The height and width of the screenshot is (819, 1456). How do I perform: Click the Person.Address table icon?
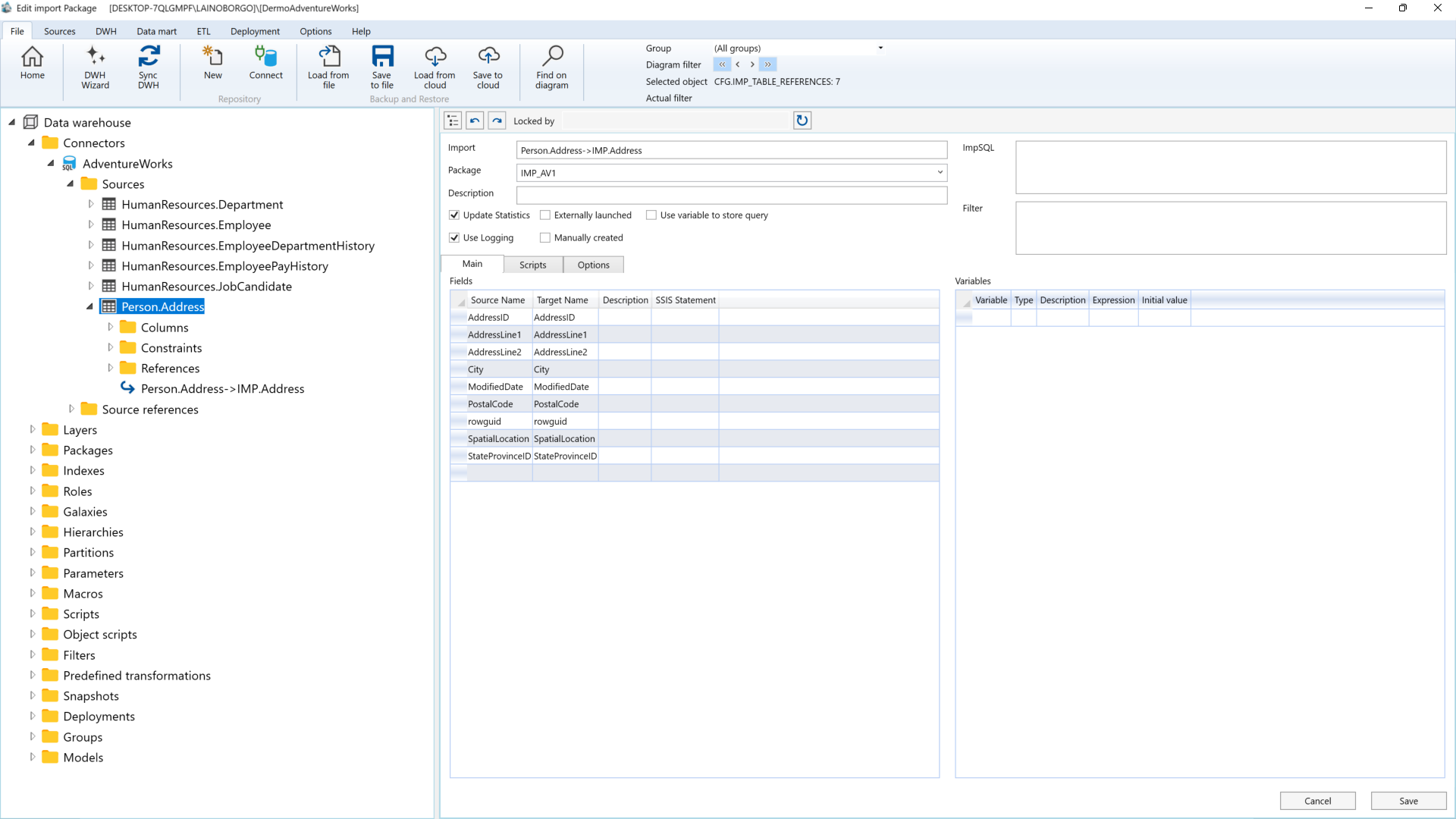point(108,306)
